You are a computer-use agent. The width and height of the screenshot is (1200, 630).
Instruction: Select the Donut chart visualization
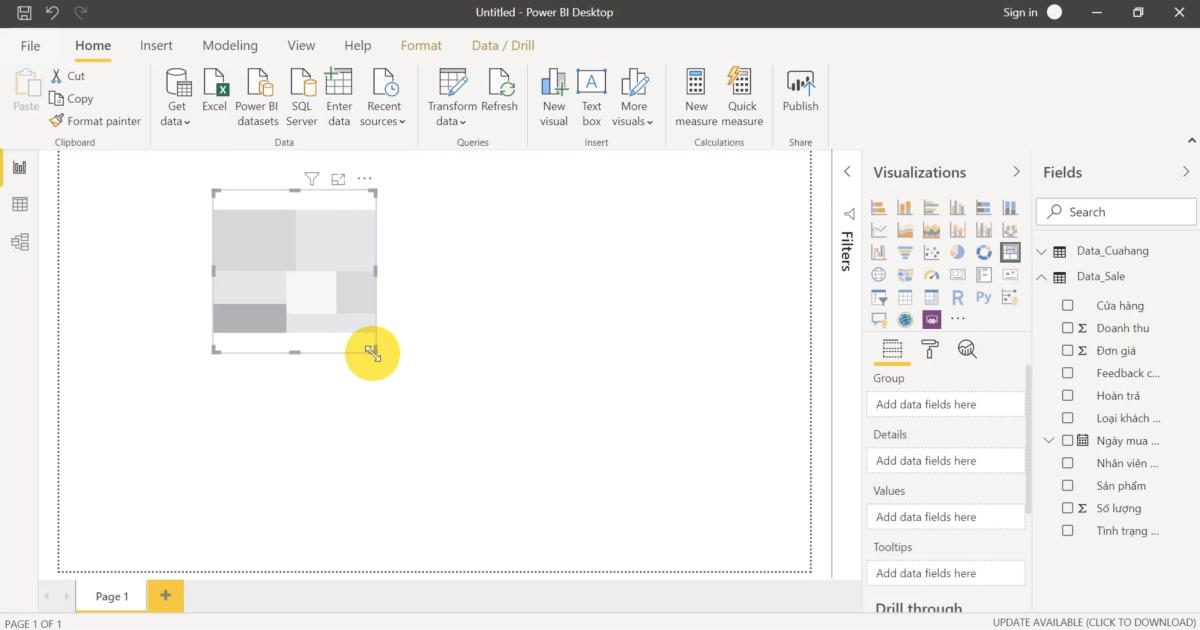(983, 252)
